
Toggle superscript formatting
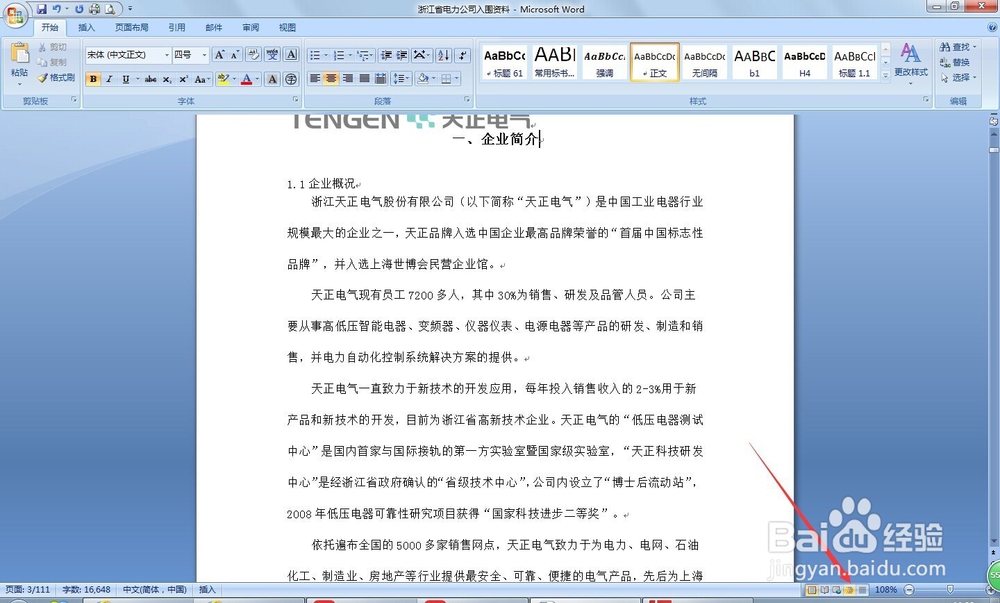[x=183, y=79]
